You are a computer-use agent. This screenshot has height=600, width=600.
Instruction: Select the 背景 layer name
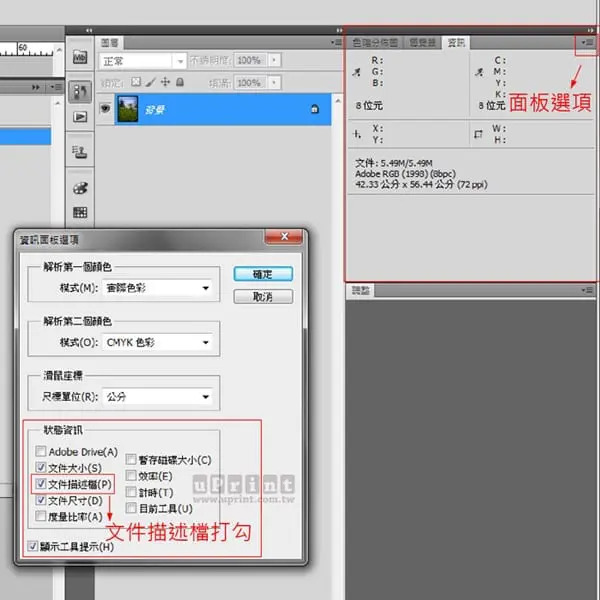point(155,110)
